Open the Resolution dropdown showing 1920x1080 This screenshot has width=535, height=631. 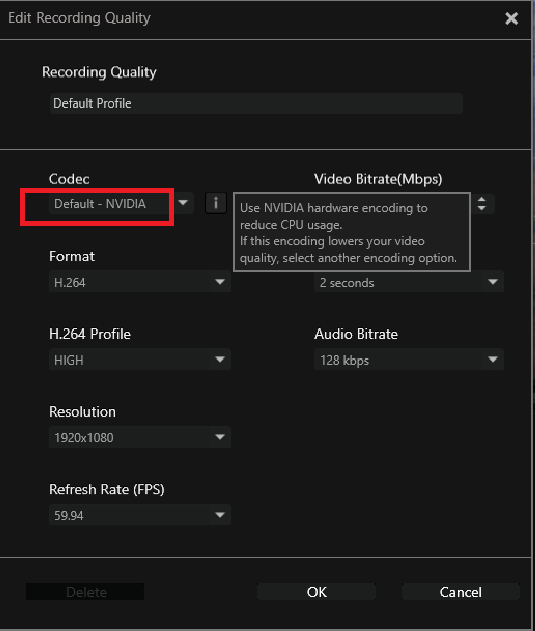(x=140, y=437)
